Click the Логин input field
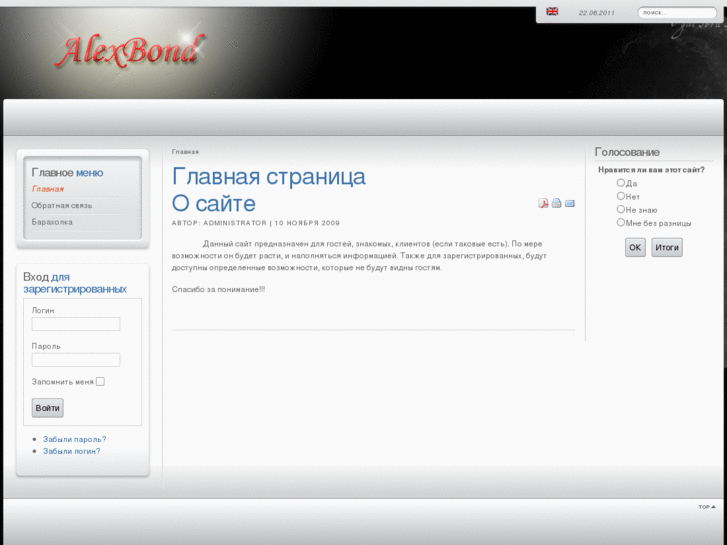Screen dimensions: 727x545 (x=76, y=324)
